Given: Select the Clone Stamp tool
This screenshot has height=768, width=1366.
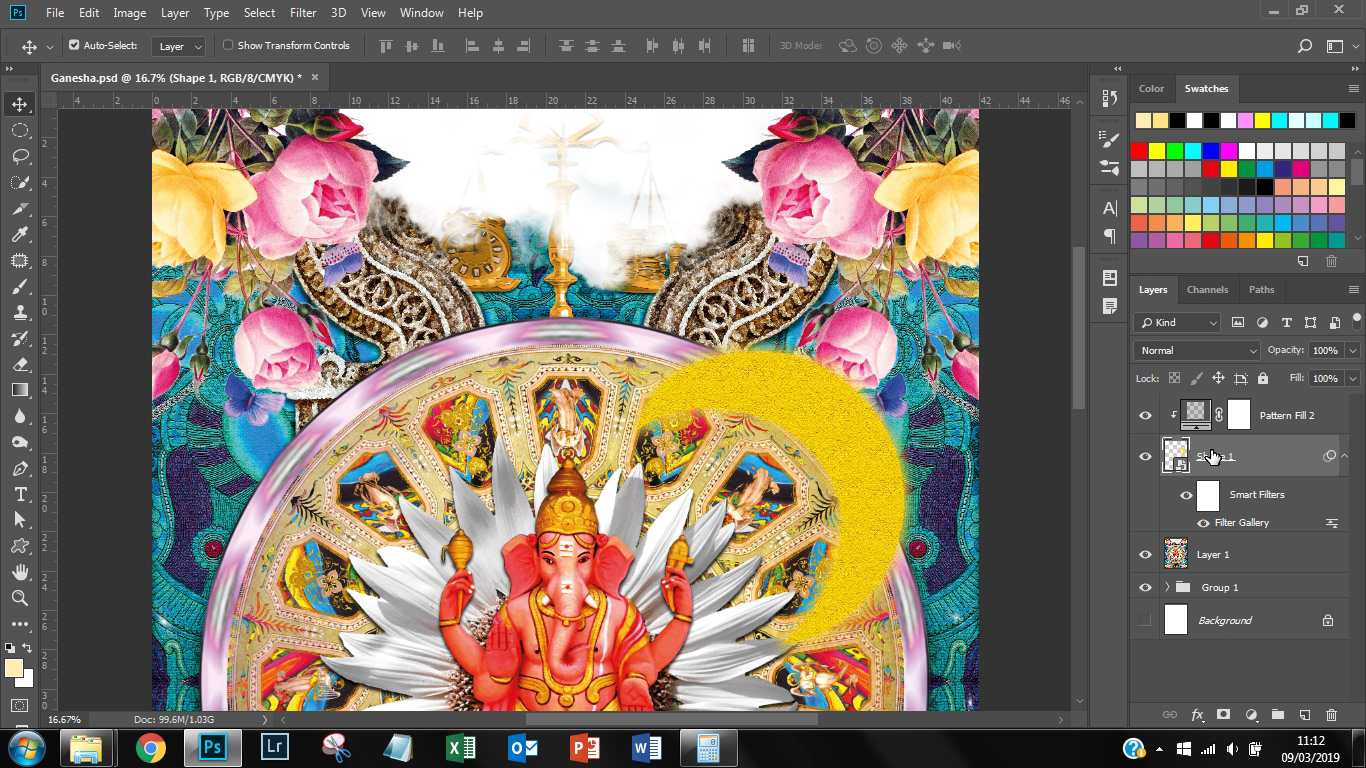Looking at the screenshot, I should point(20,312).
